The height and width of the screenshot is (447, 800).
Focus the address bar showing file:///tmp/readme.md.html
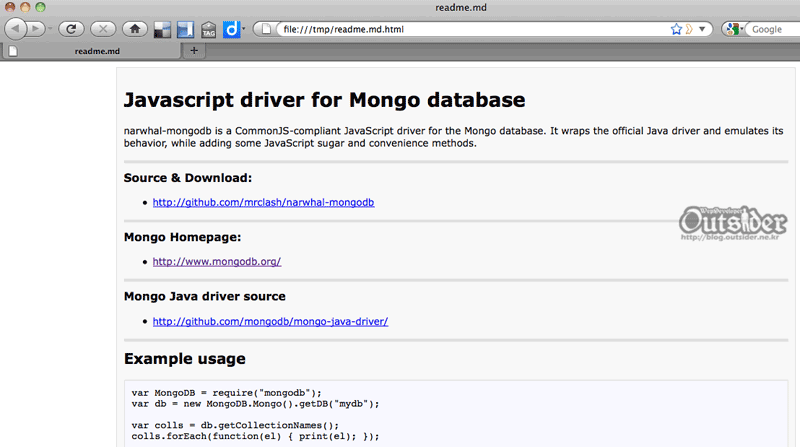tap(472, 29)
